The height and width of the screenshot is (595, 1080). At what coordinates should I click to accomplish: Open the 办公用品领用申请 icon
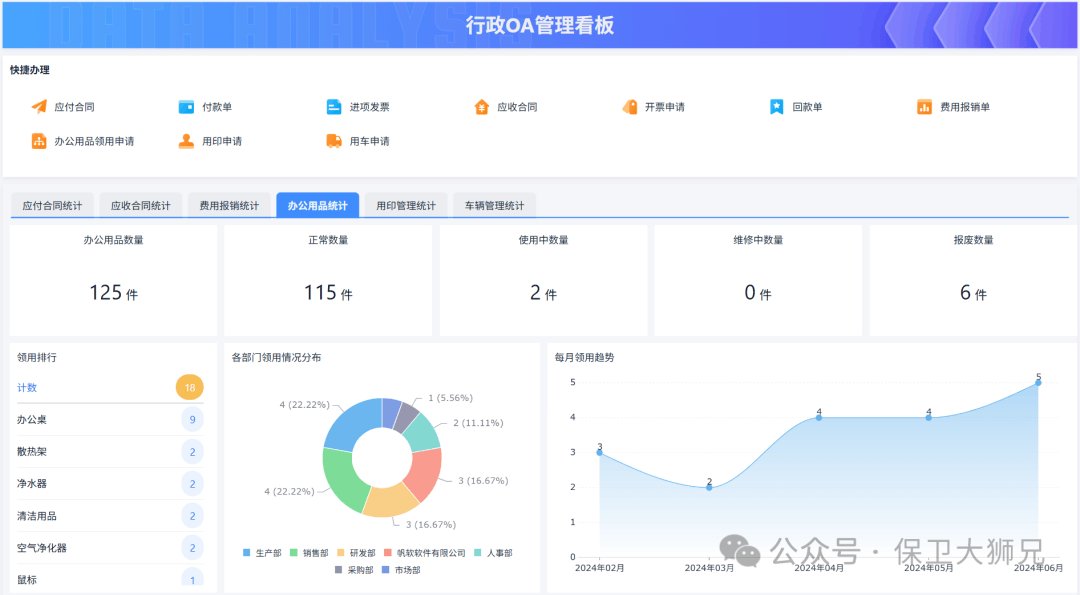pyautogui.click(x=39, y=141)
